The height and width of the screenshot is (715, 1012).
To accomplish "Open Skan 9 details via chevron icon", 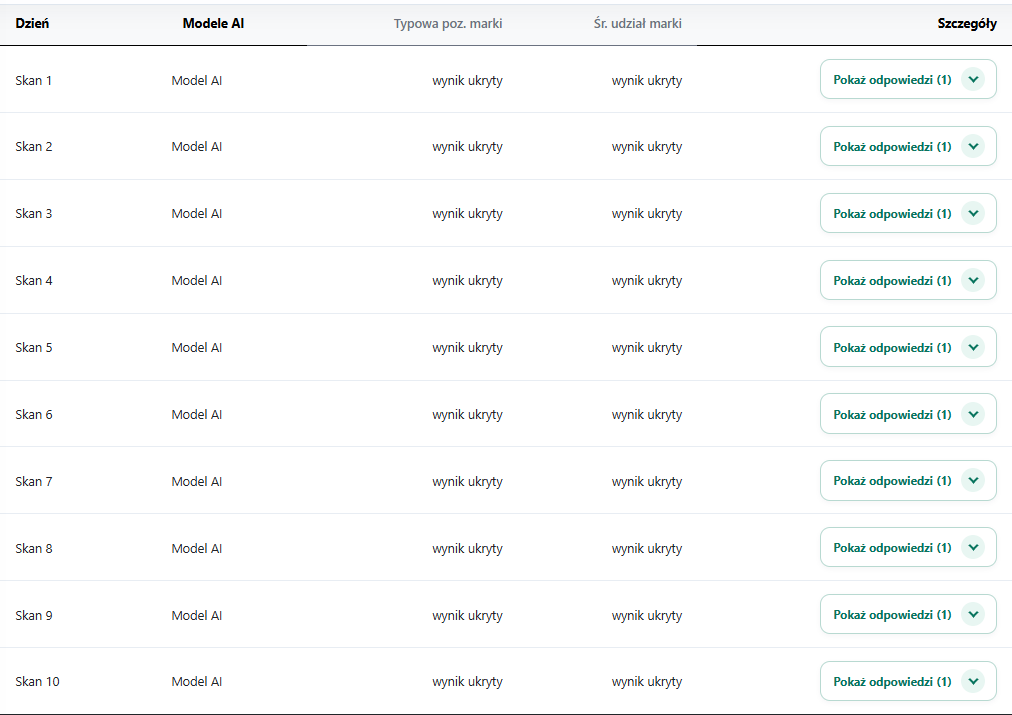I will 973,614.
